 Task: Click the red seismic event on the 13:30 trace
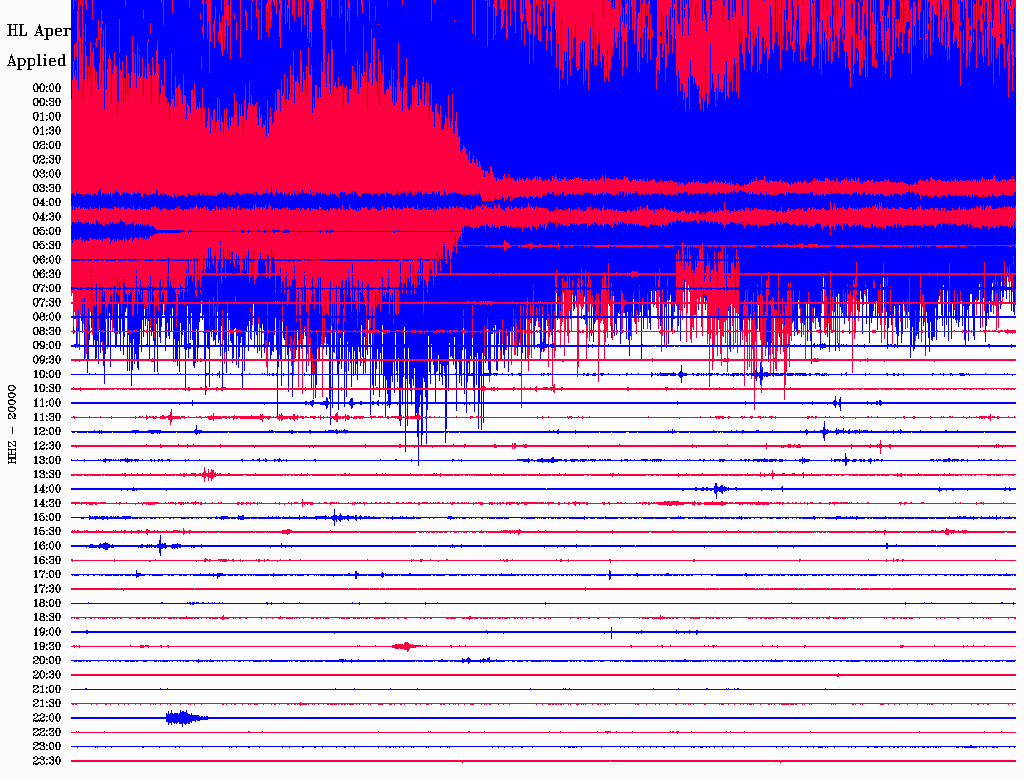208,475
